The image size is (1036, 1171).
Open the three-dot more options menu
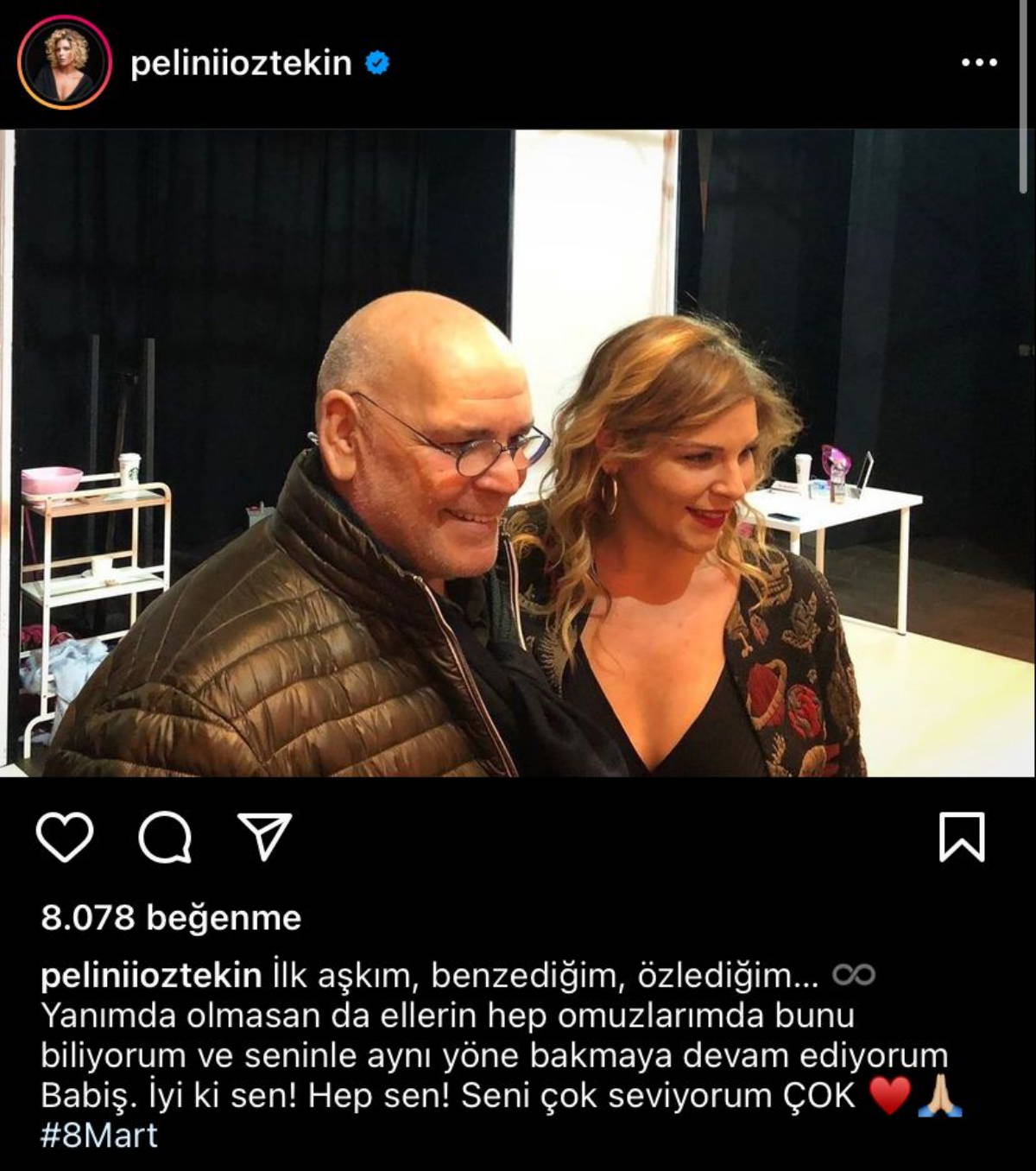coord(980,63)
